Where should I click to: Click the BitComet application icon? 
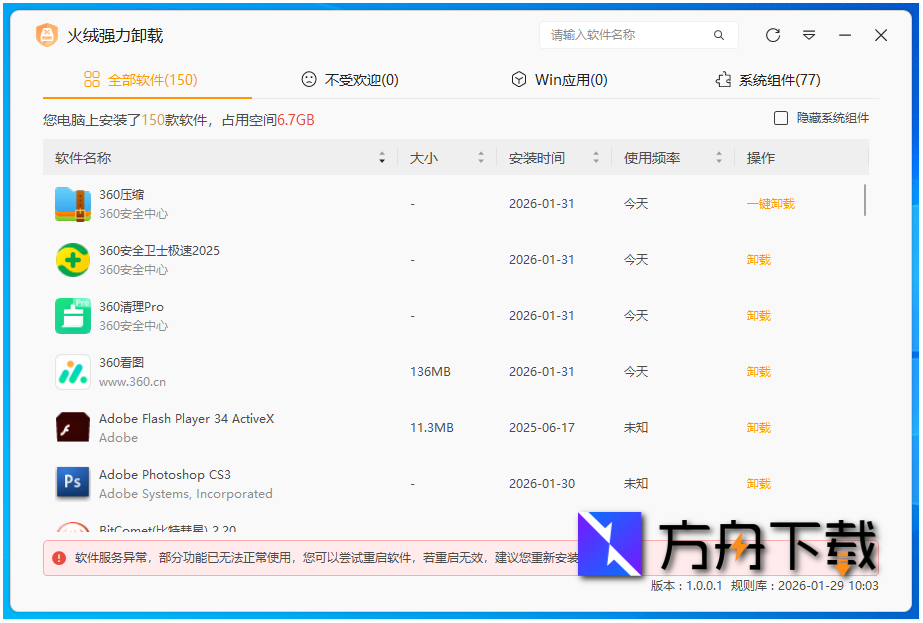(x=72, y=530)
